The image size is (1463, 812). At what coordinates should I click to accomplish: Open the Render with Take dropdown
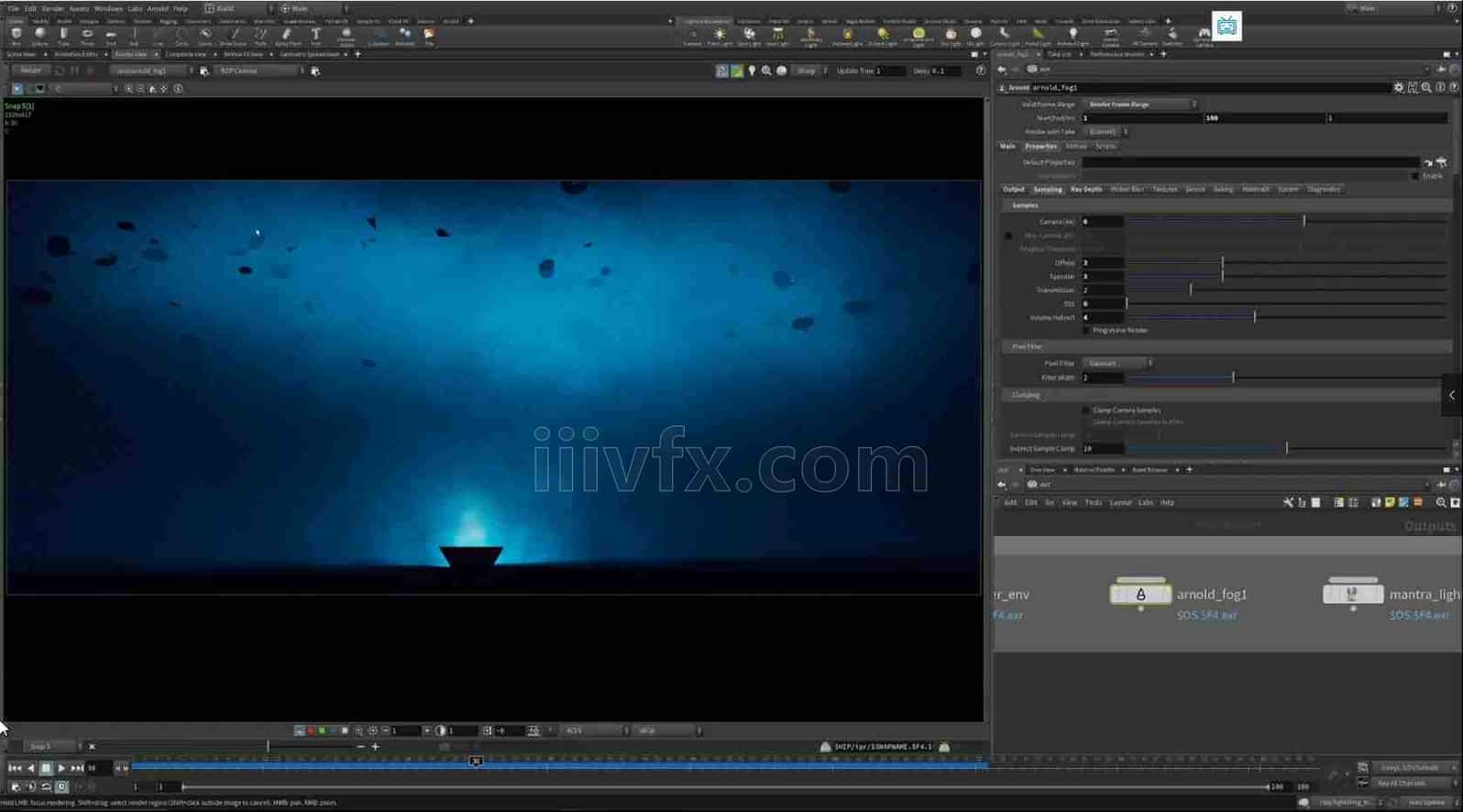[x=1106, y=132]
